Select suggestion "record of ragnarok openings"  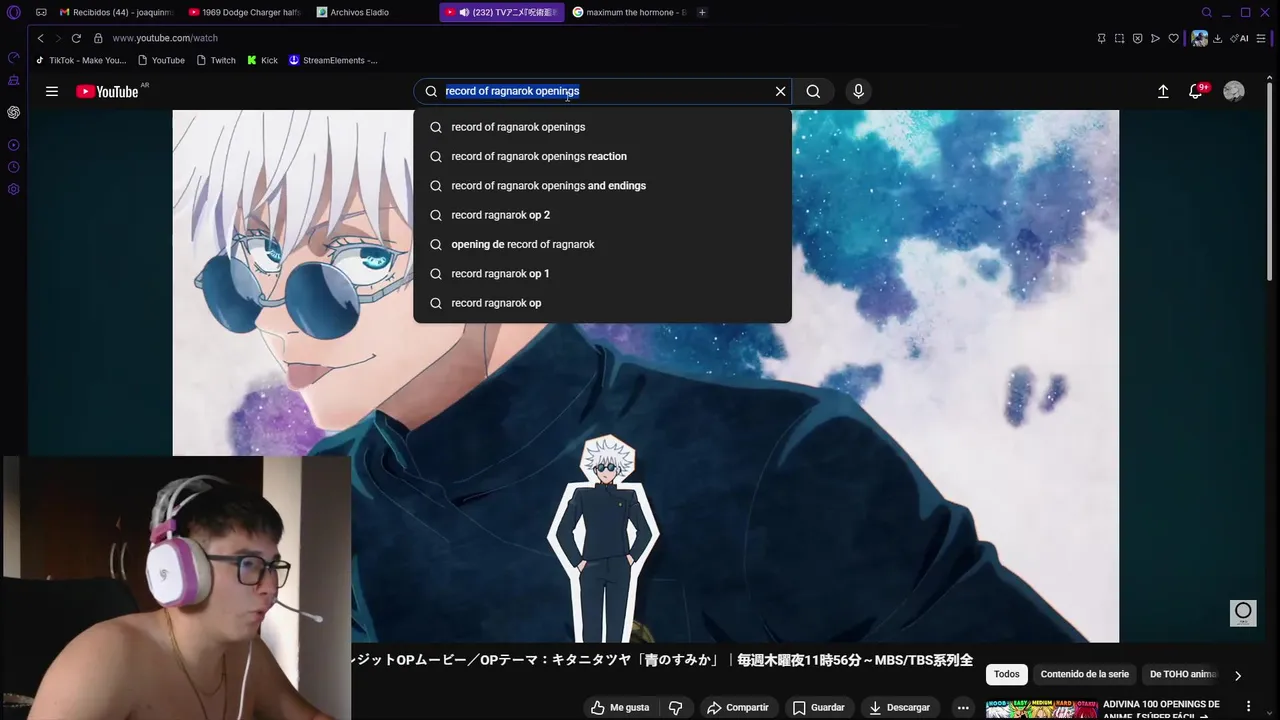pyautogui.click(x=602, y=127)
